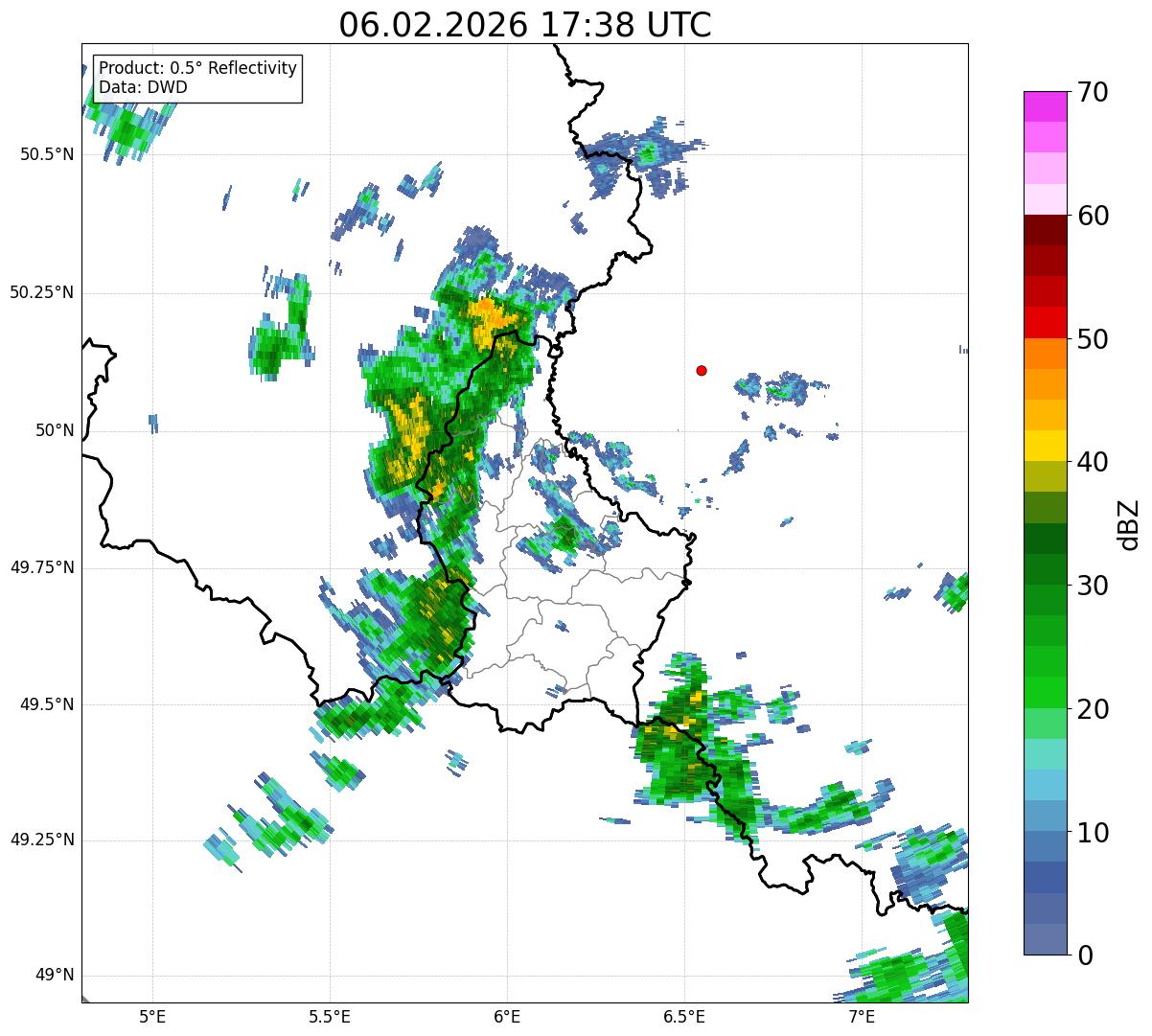Click the colorbar label 60
The height and width of the screenshot is (1036, 1152).
pos(1093,216)
